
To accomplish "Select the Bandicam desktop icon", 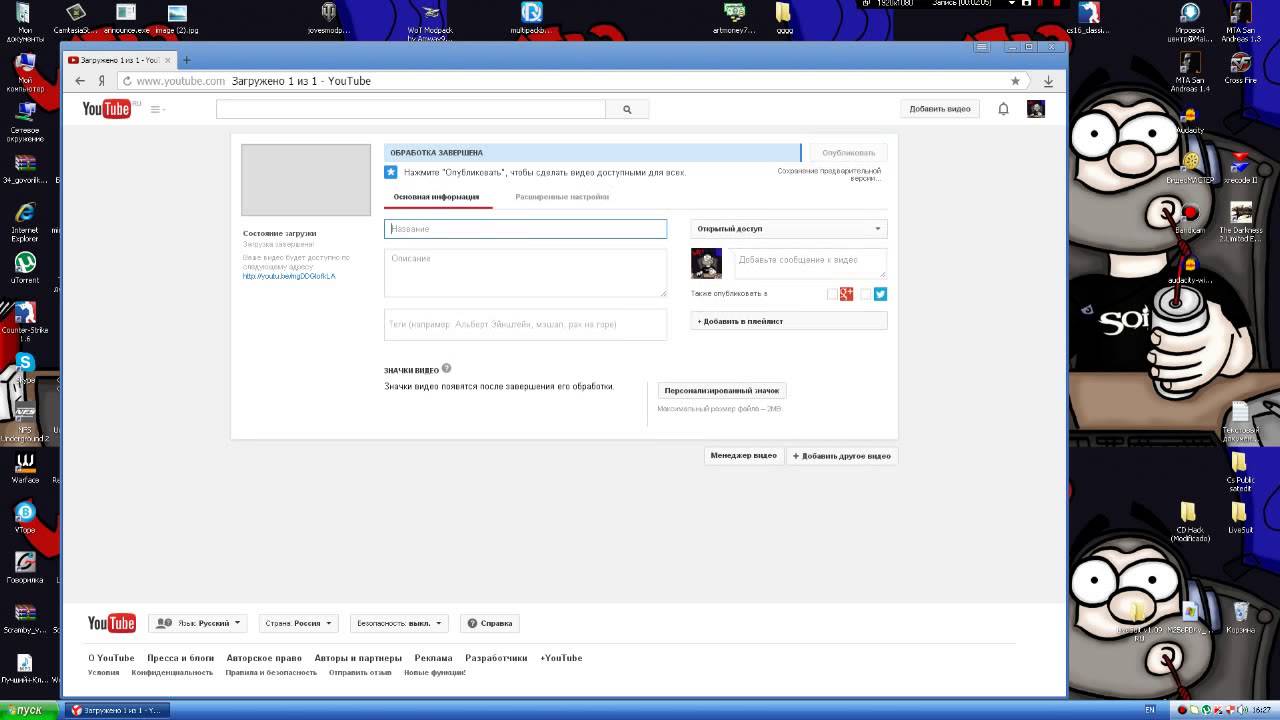I will click(1190, 219).
